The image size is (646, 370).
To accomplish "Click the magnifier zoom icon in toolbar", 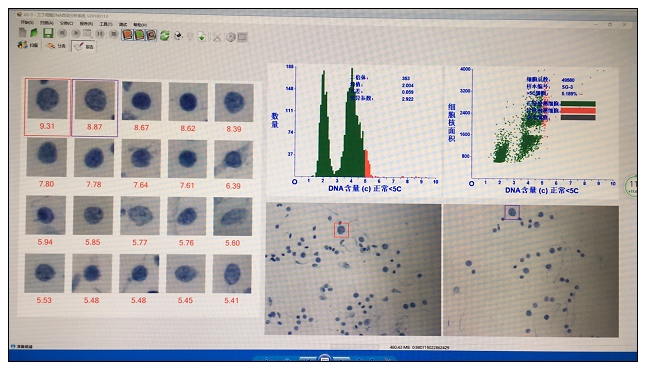I will [x=87, y=33].
